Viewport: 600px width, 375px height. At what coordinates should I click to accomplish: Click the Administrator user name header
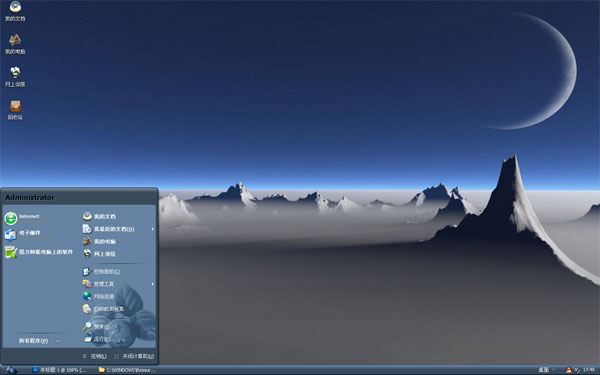coord(30,197)
